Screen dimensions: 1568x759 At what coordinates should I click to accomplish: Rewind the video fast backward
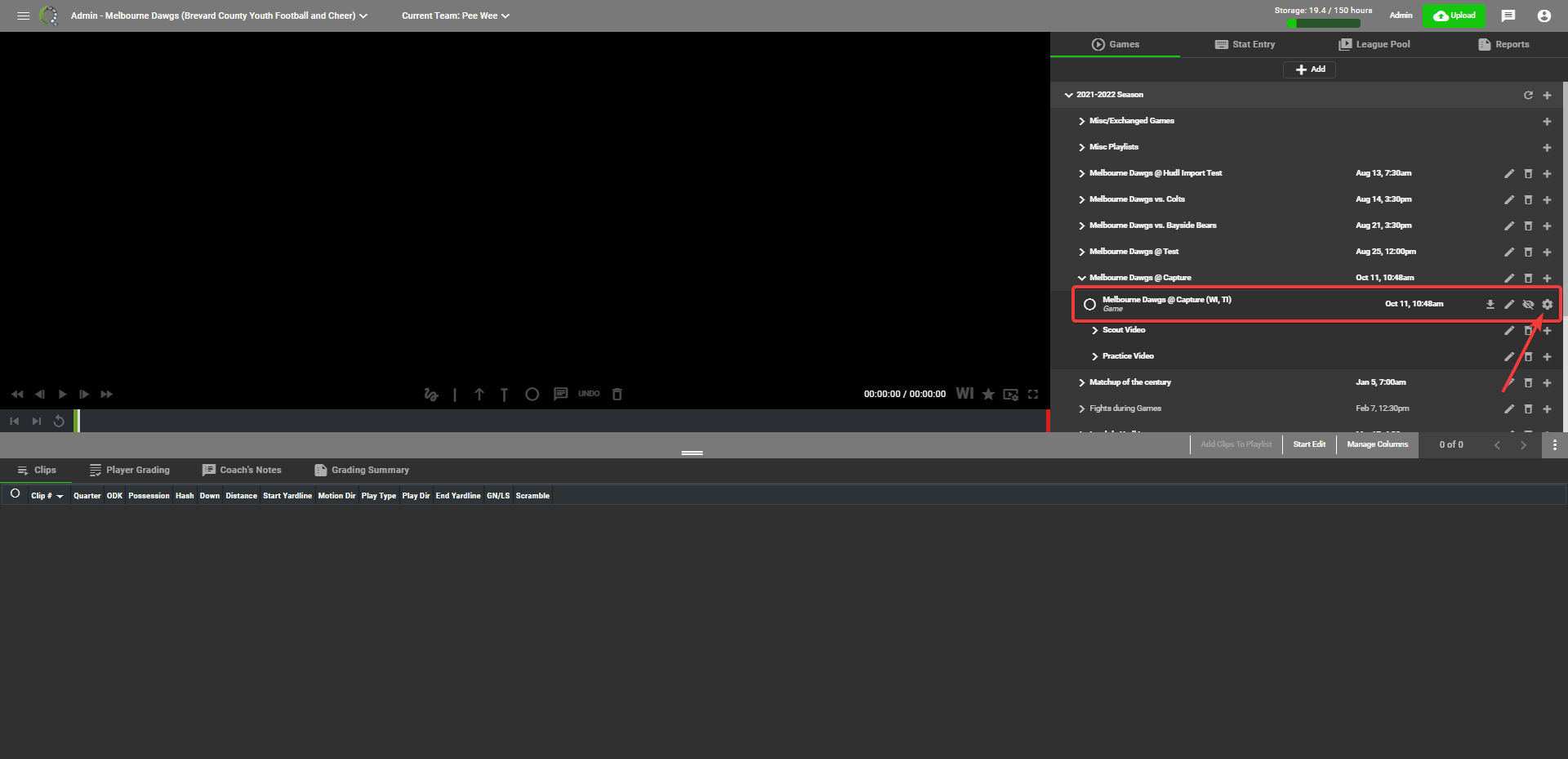17,394
